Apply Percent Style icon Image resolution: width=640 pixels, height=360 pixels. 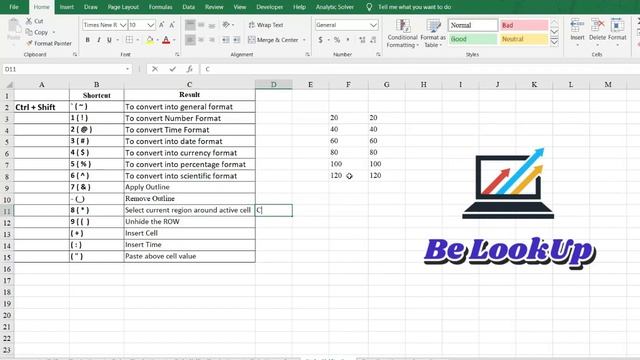[337, 40]
